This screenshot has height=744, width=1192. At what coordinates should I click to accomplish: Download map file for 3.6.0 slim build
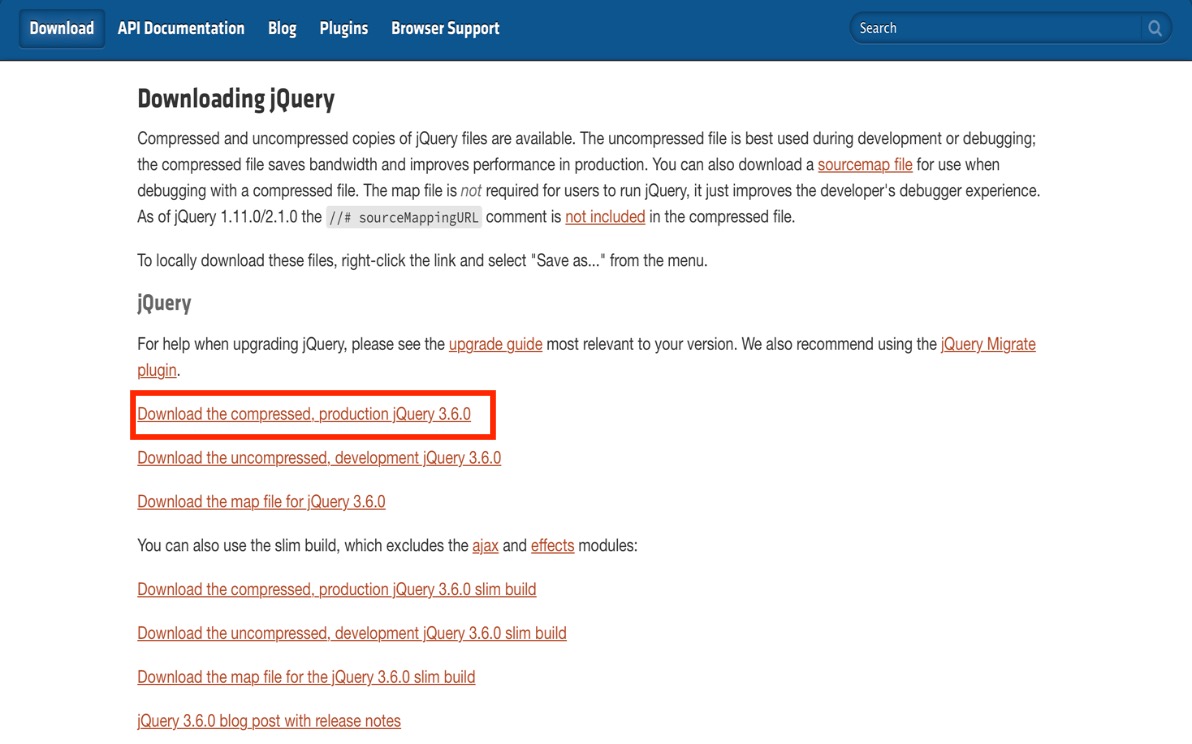tap(306, 678)
